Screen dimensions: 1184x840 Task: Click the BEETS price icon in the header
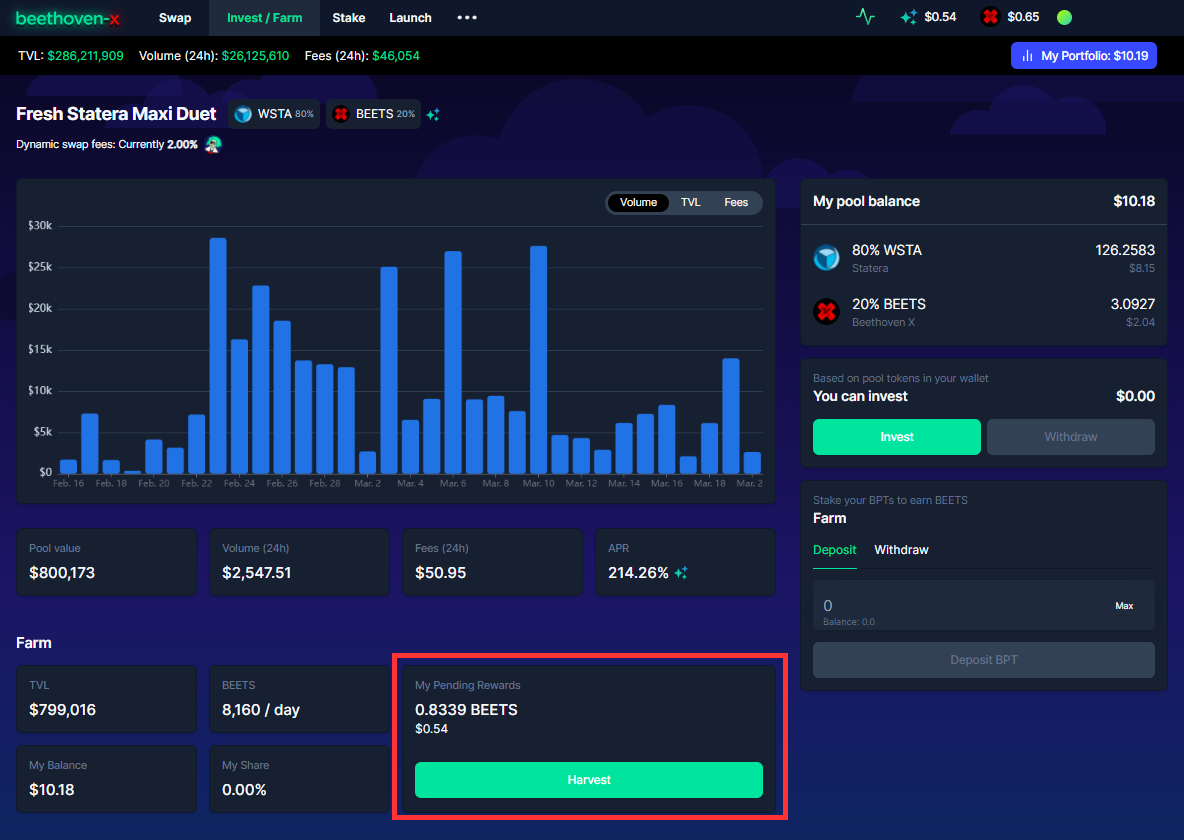coord(990,17)
